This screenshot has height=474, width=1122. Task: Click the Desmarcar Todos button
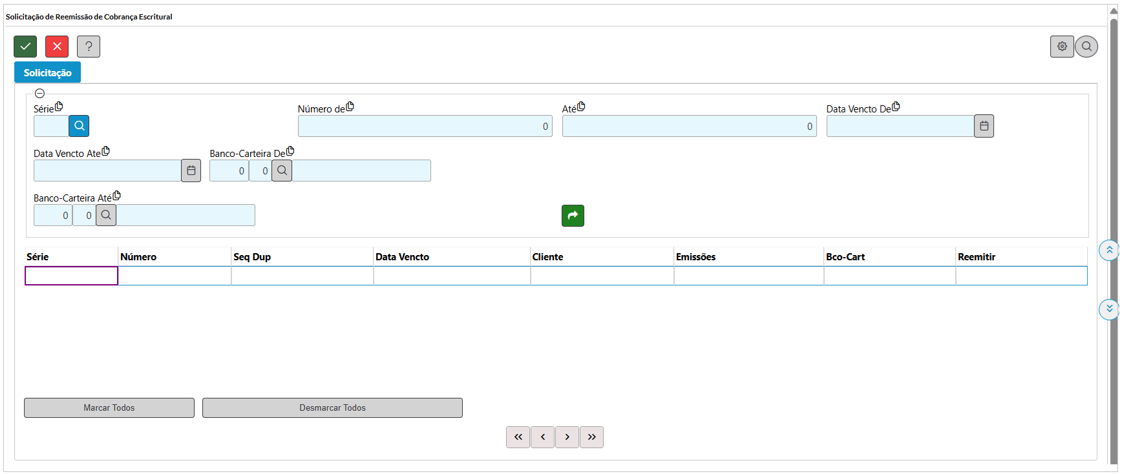(333, 408)
